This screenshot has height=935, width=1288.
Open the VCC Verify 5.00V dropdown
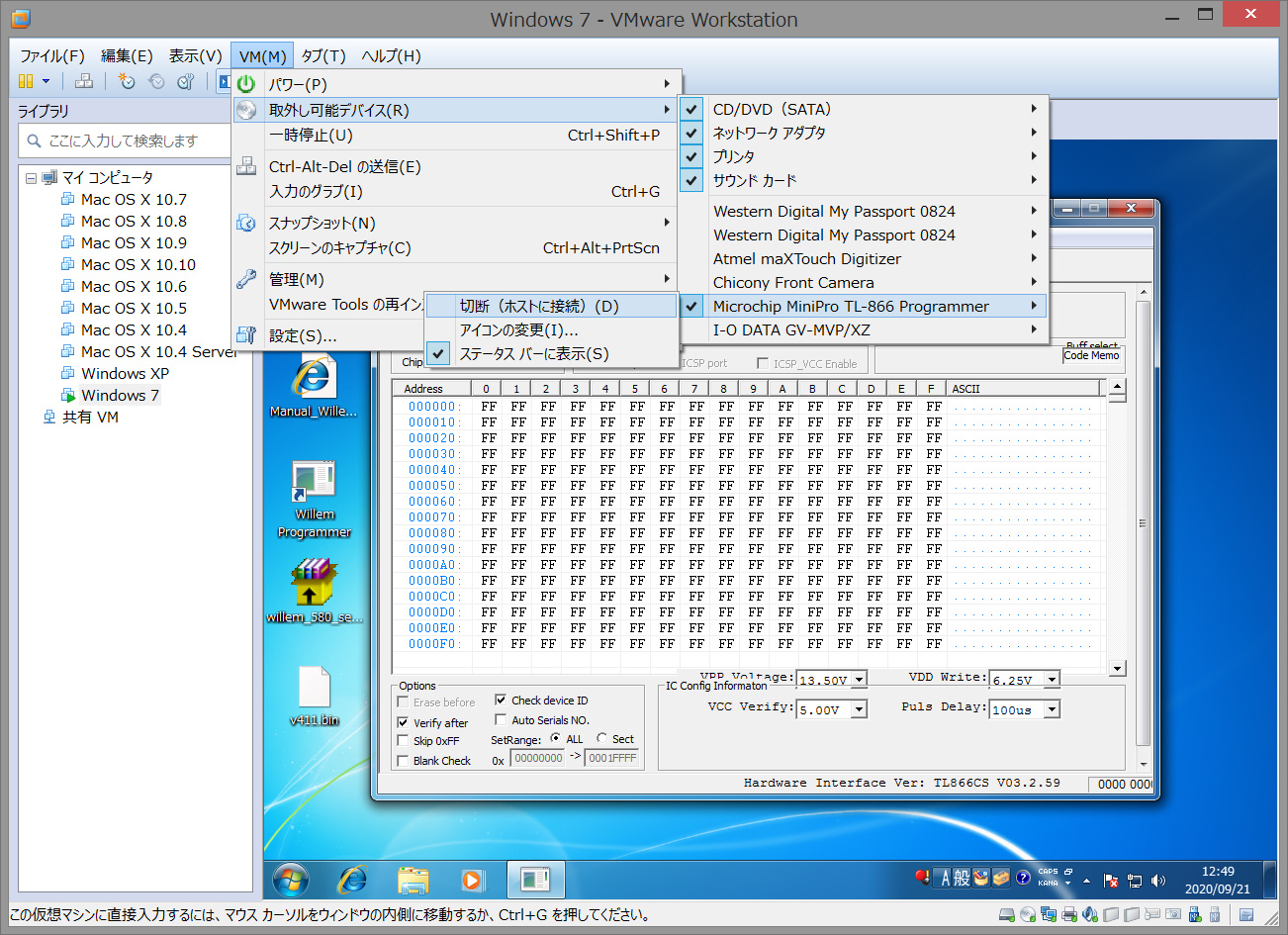859,709
